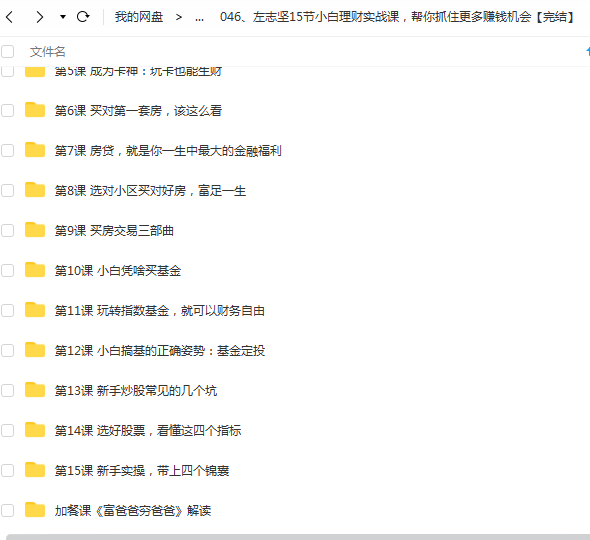Open folder icon of 第9课 买房交易三部曲
Screen dimensions: 590x540
coord(35,230)
